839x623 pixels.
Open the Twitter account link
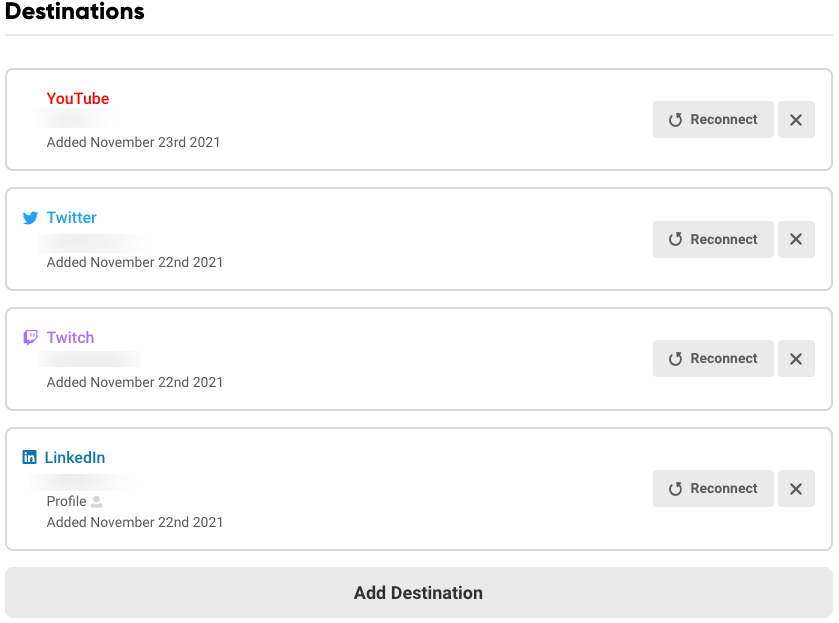point(70,217)
